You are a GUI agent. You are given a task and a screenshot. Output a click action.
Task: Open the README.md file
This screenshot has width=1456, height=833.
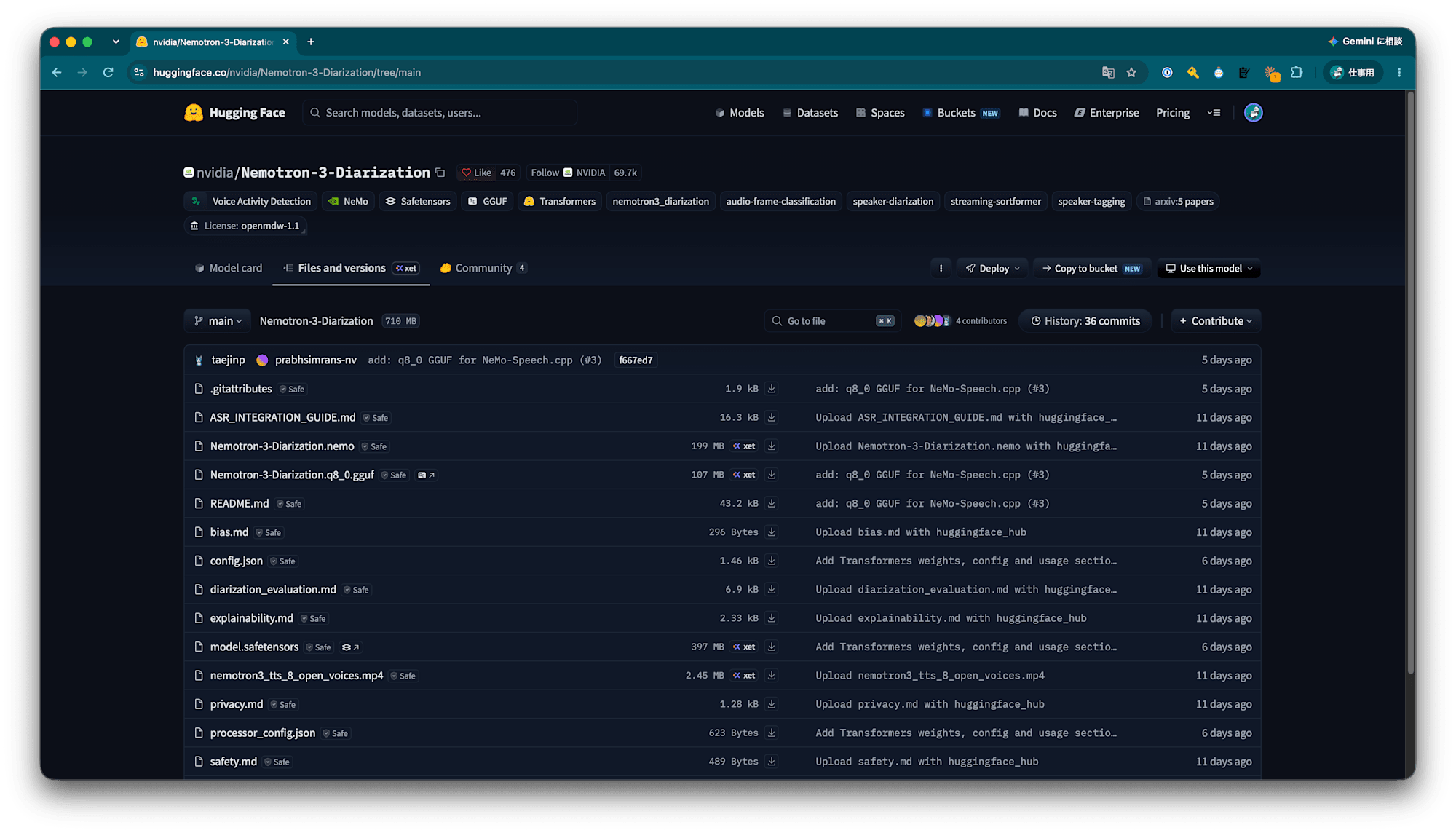pyautogui.click(x=240, y=504)
